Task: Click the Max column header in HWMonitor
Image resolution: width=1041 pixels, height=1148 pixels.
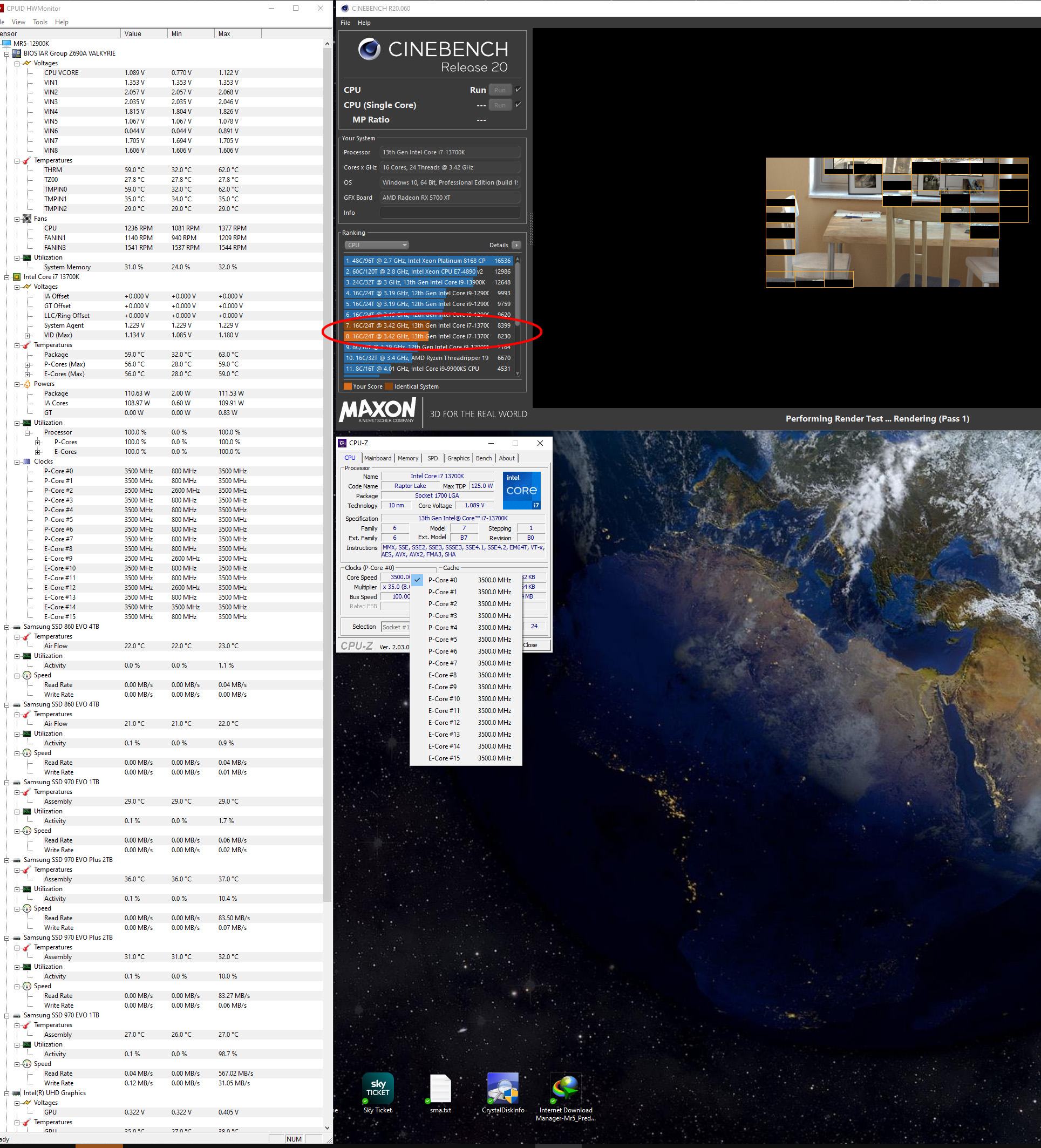Action: click(x=238, y=33)
